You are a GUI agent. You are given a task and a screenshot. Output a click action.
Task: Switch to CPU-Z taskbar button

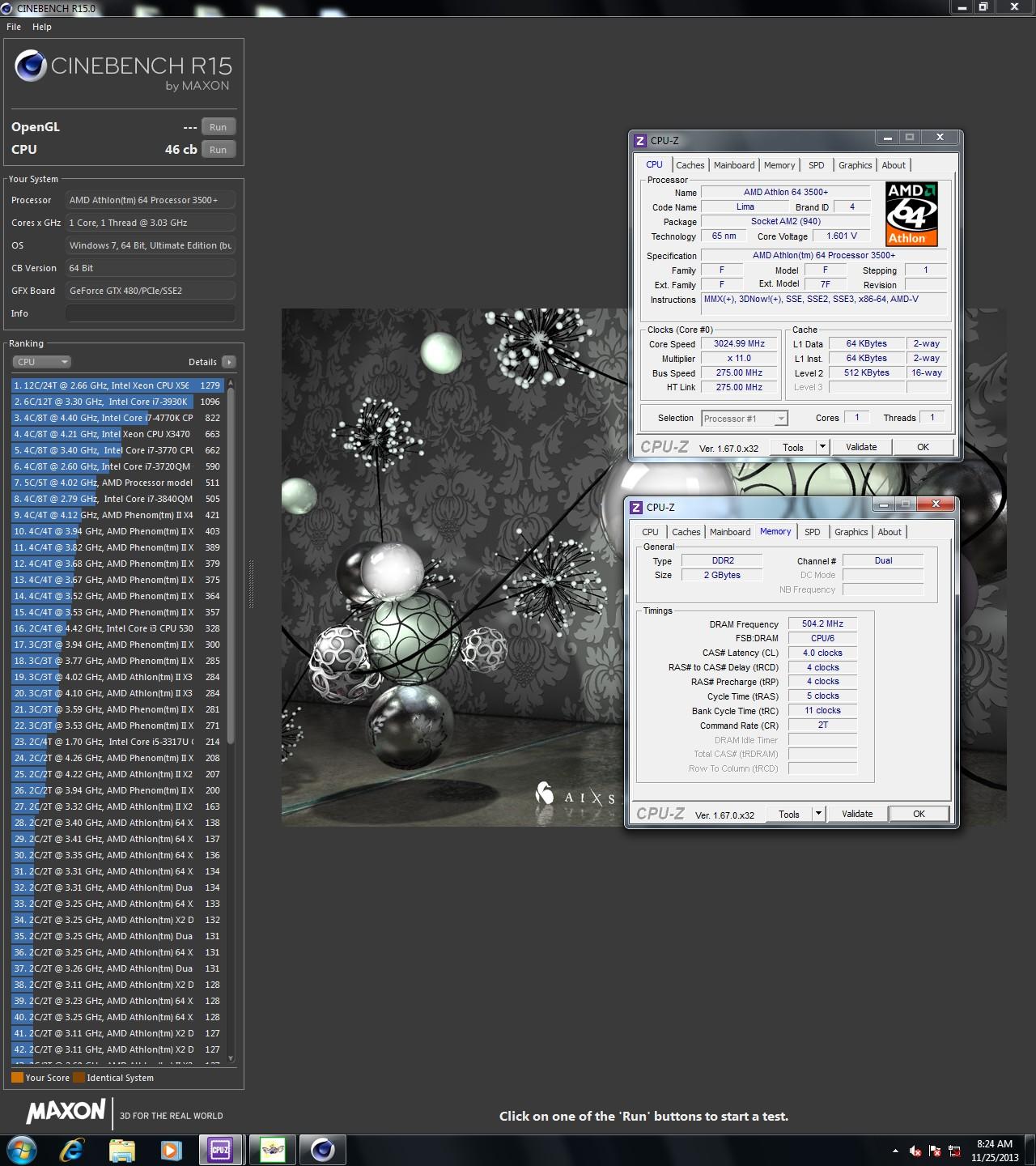tap(220, 1150)
